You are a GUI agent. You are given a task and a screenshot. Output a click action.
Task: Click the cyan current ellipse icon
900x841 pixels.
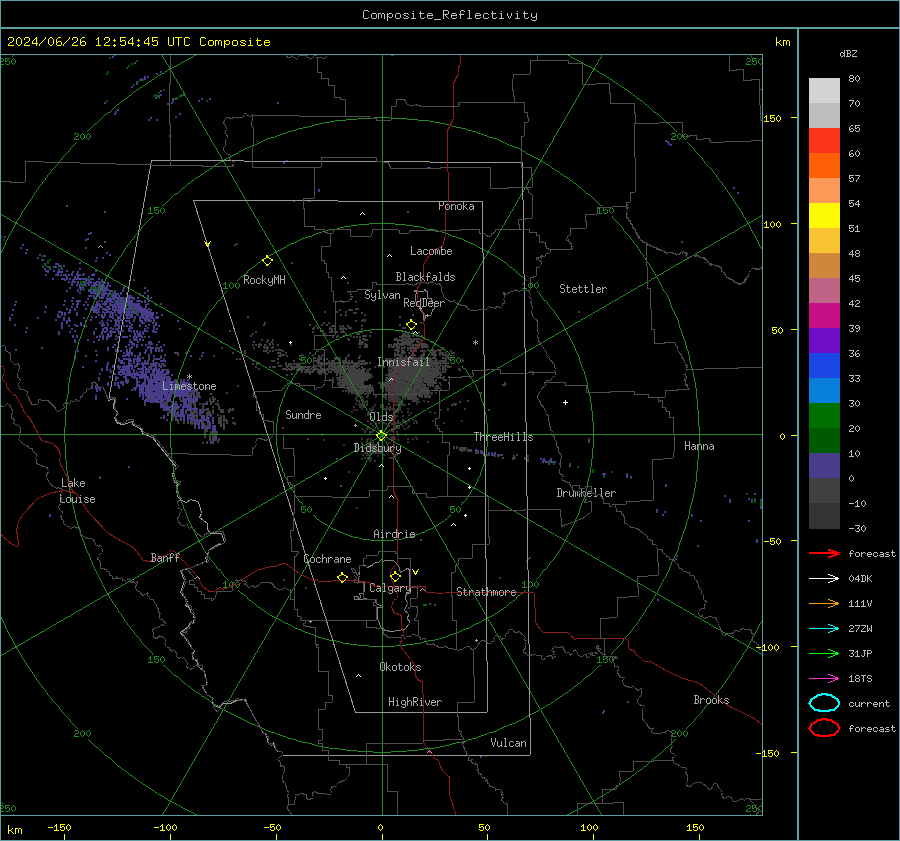click(x=824, y=703)
